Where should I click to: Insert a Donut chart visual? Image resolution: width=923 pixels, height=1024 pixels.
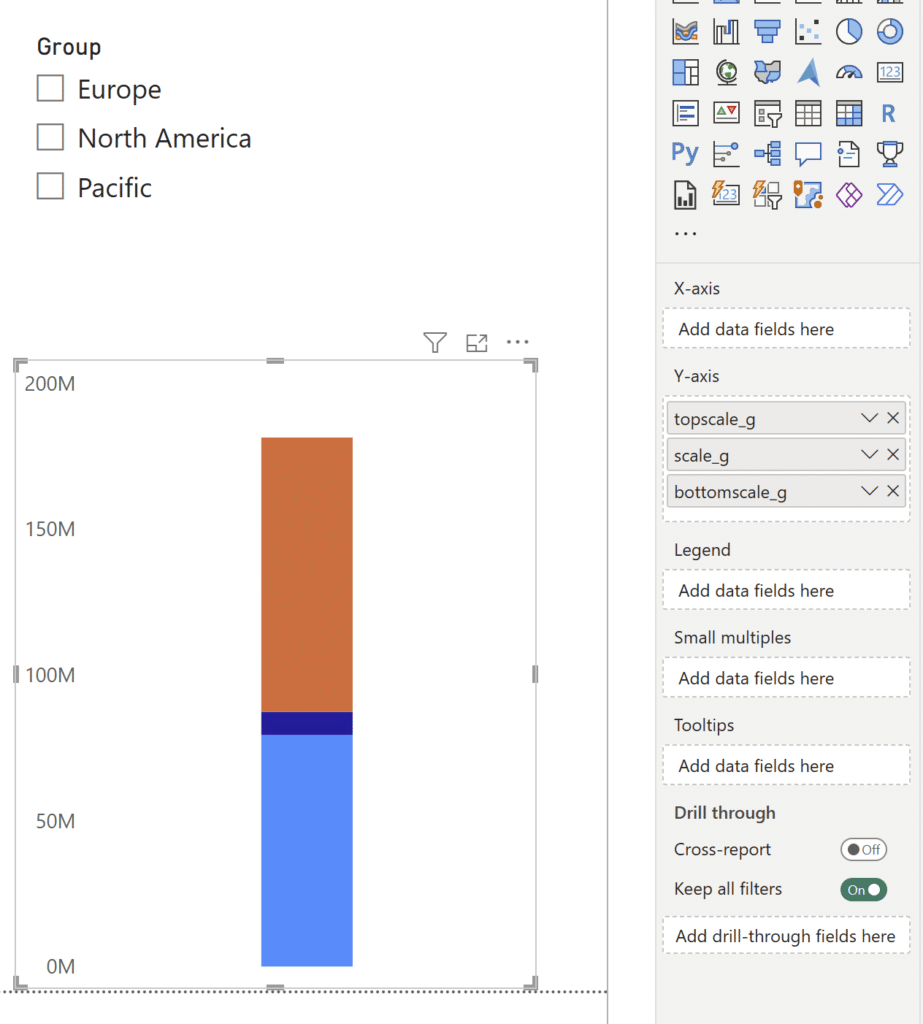coord(889,31)
